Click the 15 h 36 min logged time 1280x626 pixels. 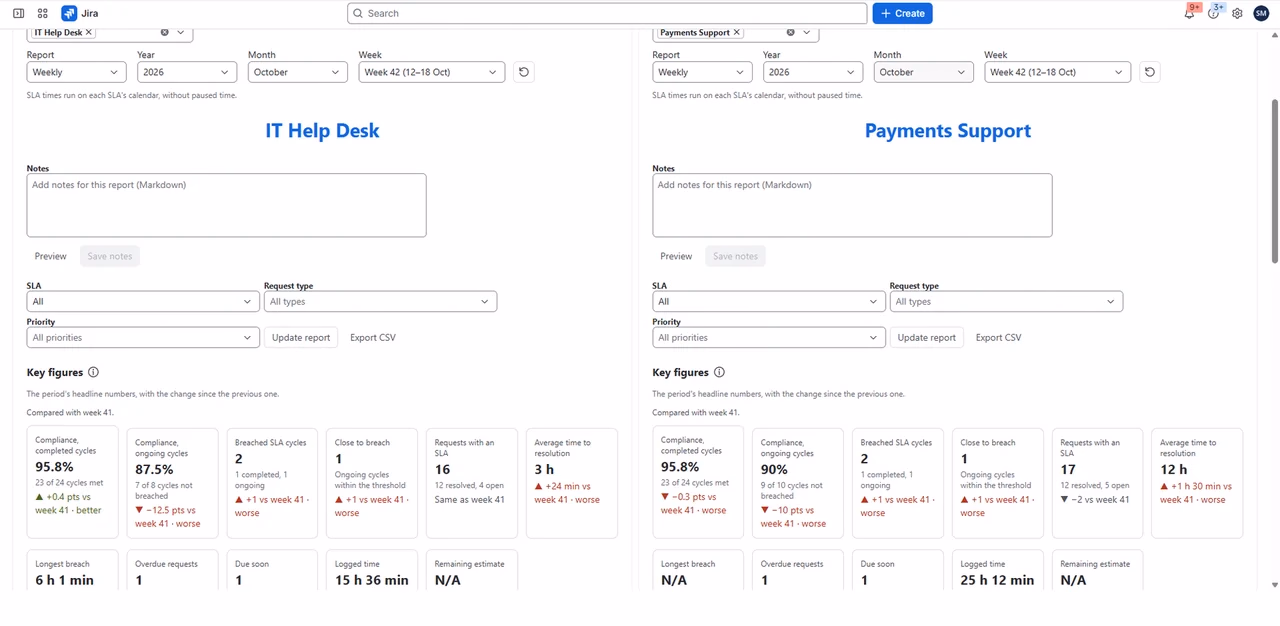pos(372,580)
